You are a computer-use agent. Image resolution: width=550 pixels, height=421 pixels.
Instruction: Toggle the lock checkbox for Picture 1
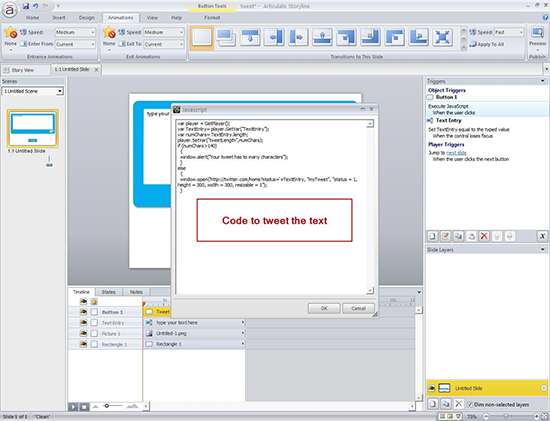(x=94, y=334)
